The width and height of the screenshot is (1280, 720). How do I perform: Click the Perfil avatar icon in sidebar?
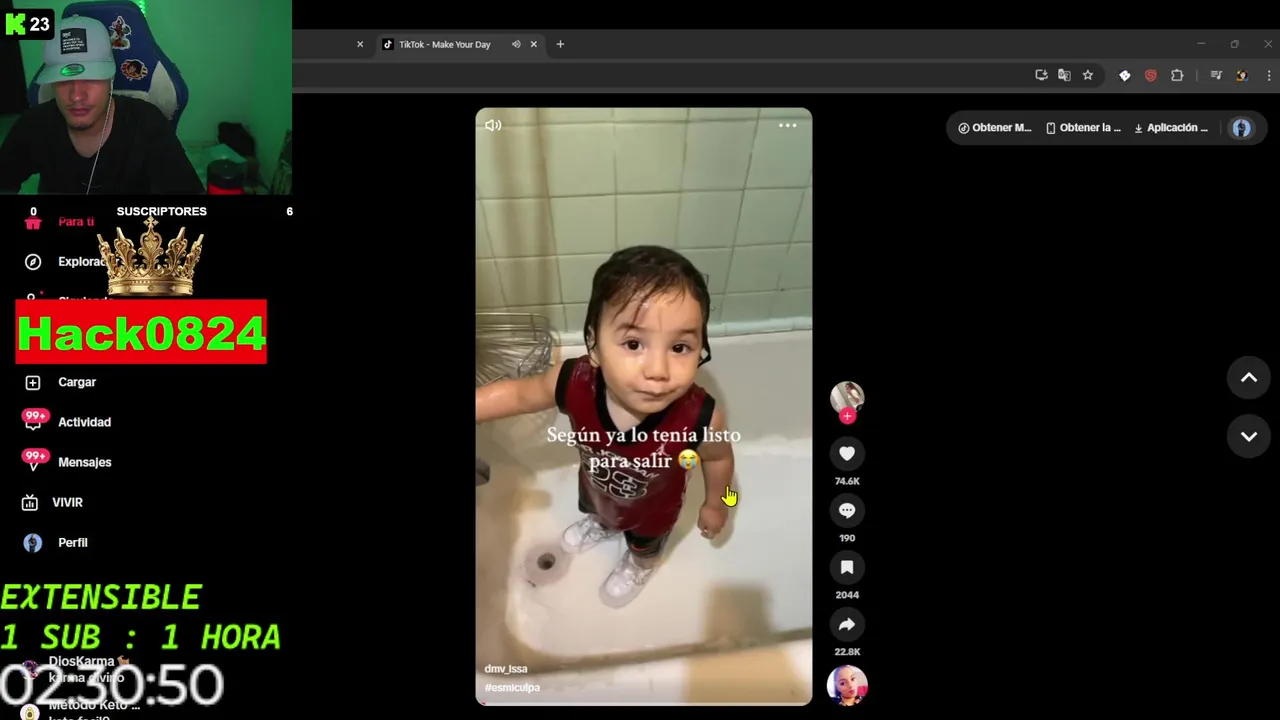pyautogui.click(x=33, y=542)
